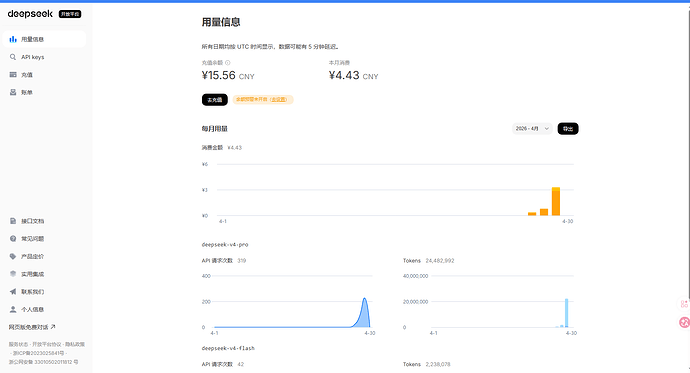This screenshot has height=373, width=690.
Task: Click the 开放平台 badge beside the logo
Action: (70, 14)
